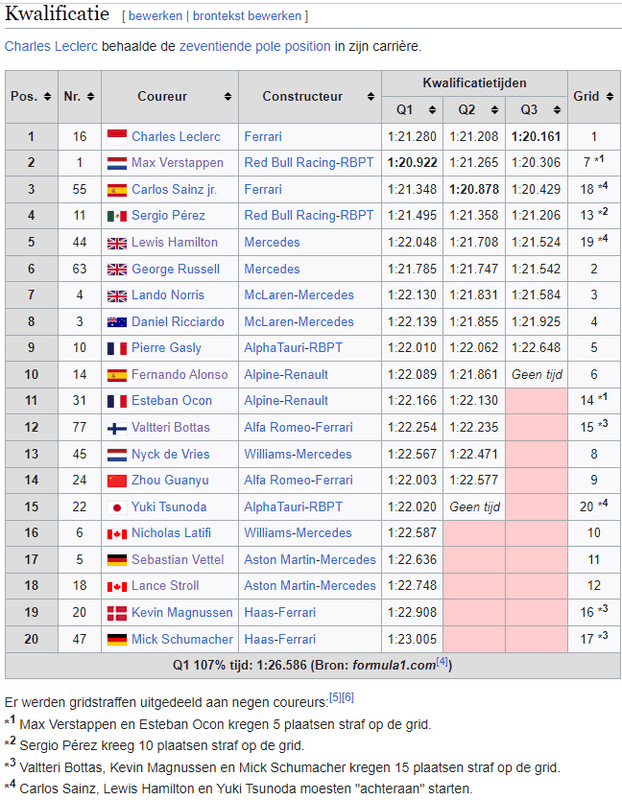This screenshot has width=622, height=800.
Task: Sort by Q2 time arrows
Action: (x=494, y=110)
